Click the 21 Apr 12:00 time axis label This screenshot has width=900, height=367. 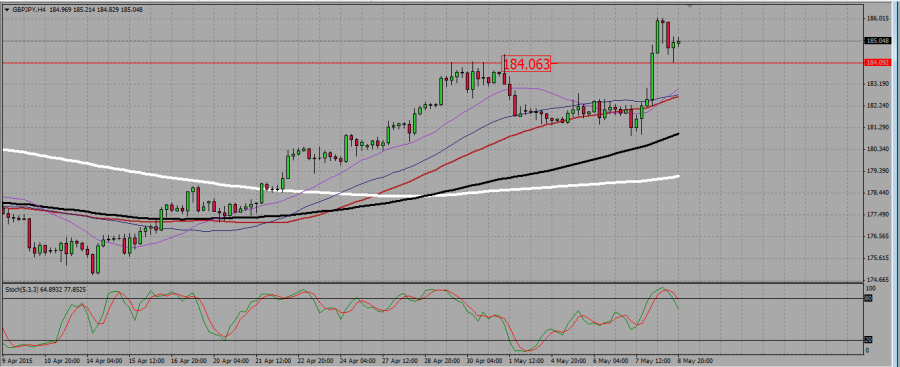pos(273,361)
